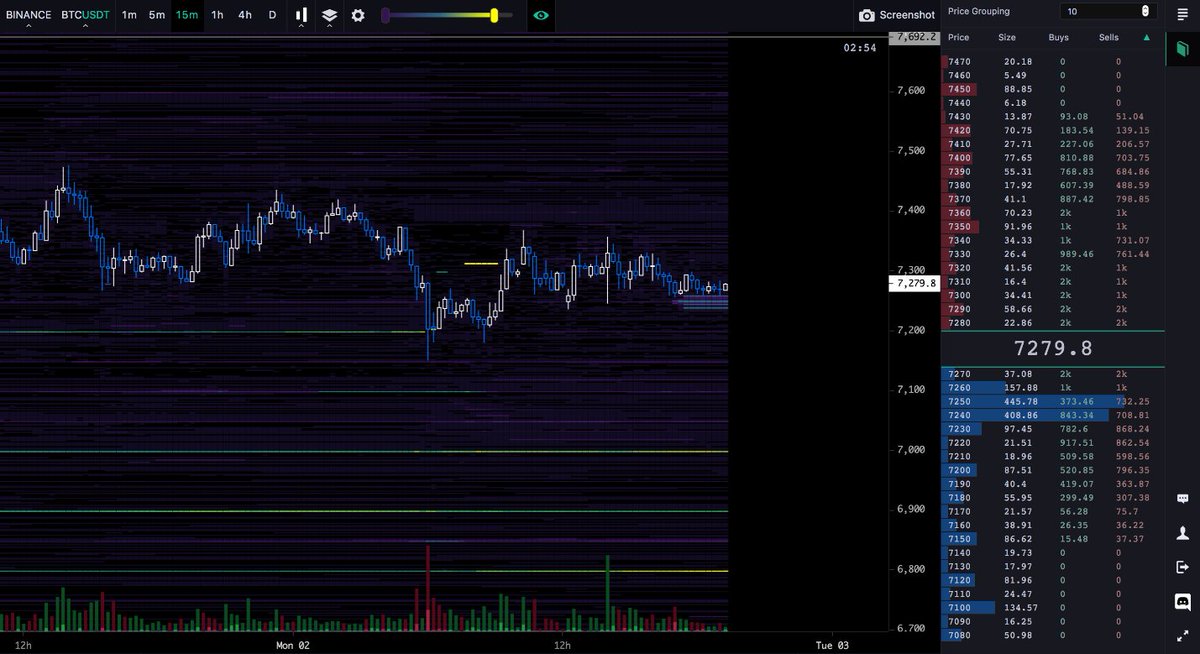Screen dimensions: 1200x654
Task: Click the Mon 02 date axis label
Action: (293, 646)
